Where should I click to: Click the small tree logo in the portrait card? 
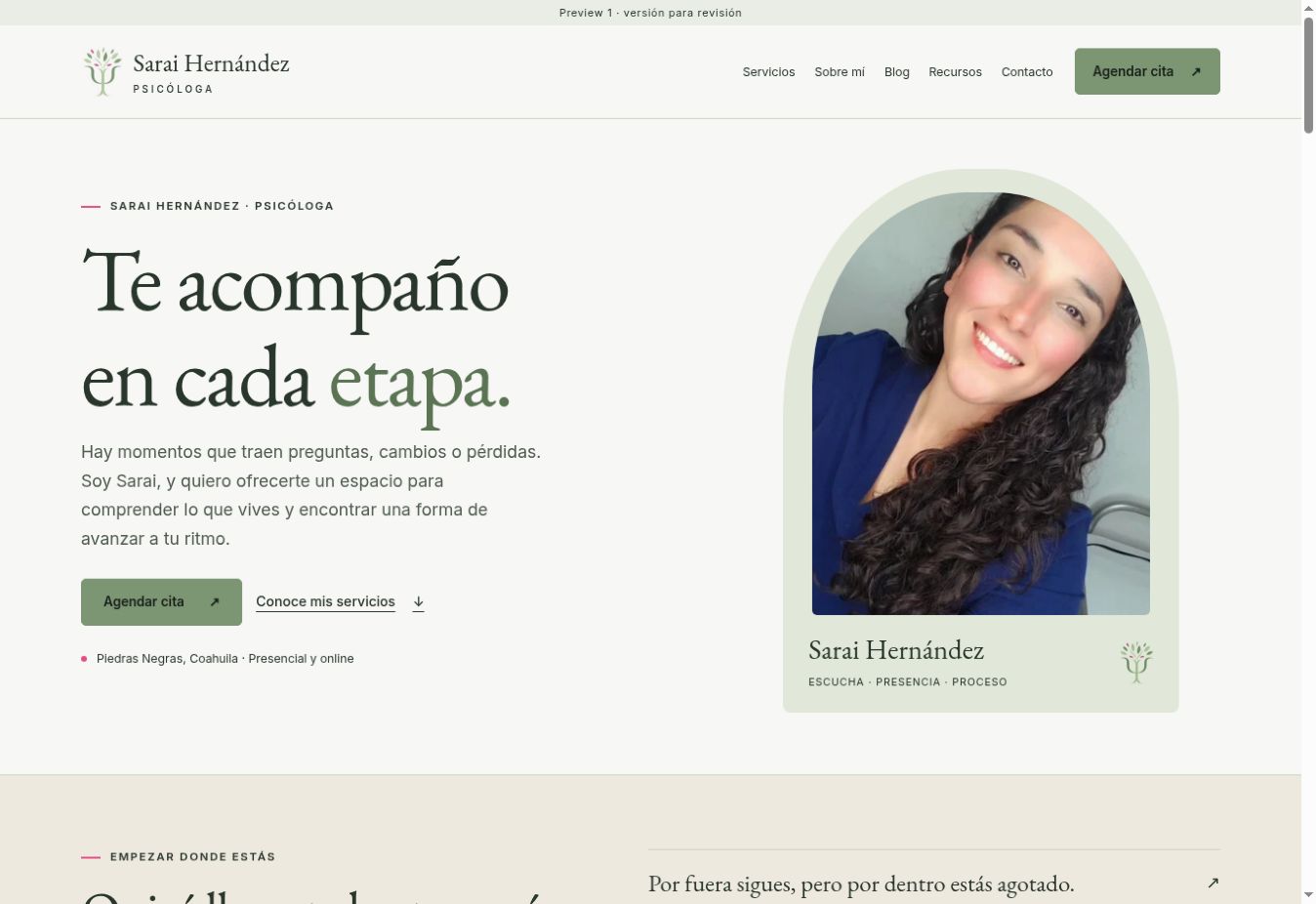pyautogui.click(x=1136, y=662)
